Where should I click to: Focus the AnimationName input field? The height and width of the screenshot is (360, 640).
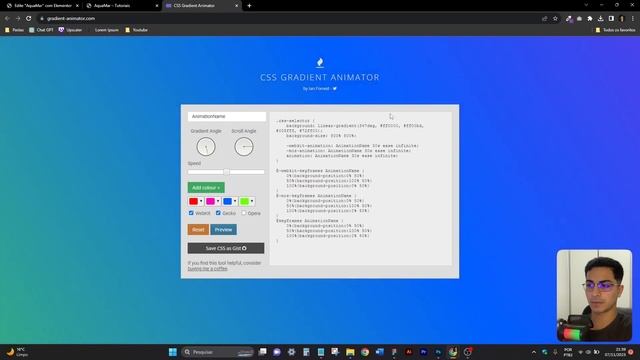coord(227,116)
